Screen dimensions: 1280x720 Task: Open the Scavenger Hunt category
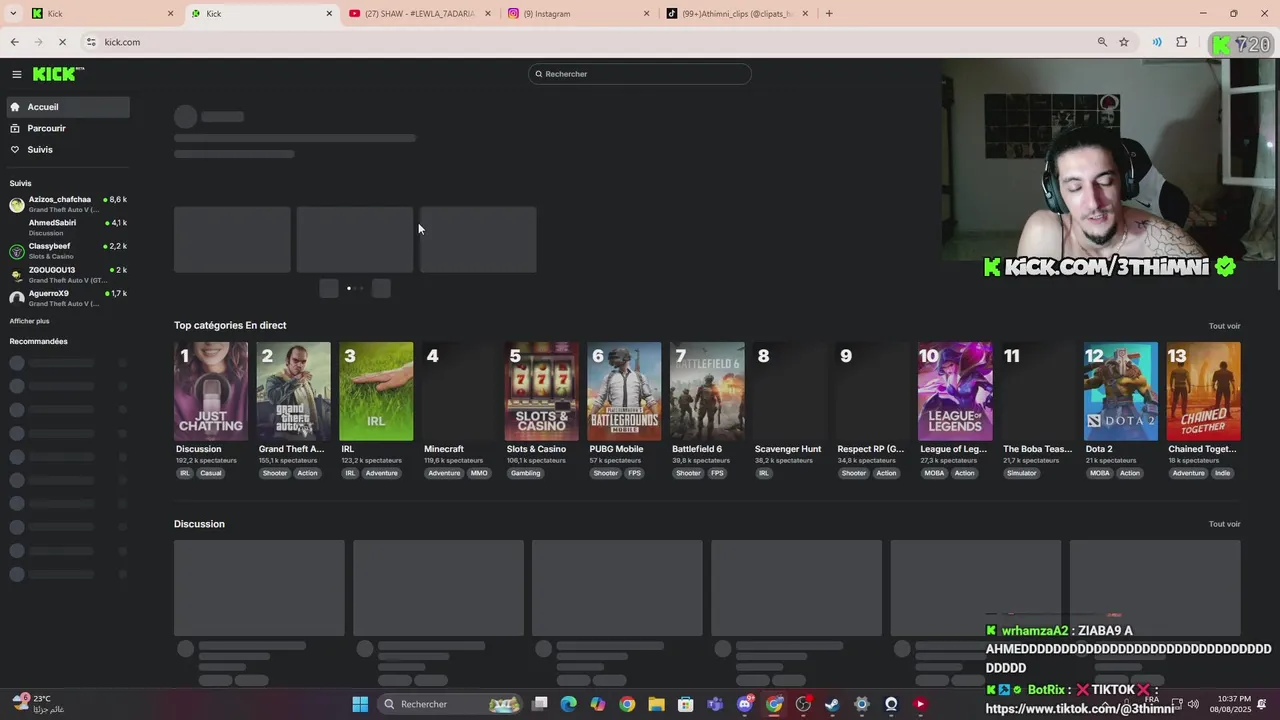[790, 391]
